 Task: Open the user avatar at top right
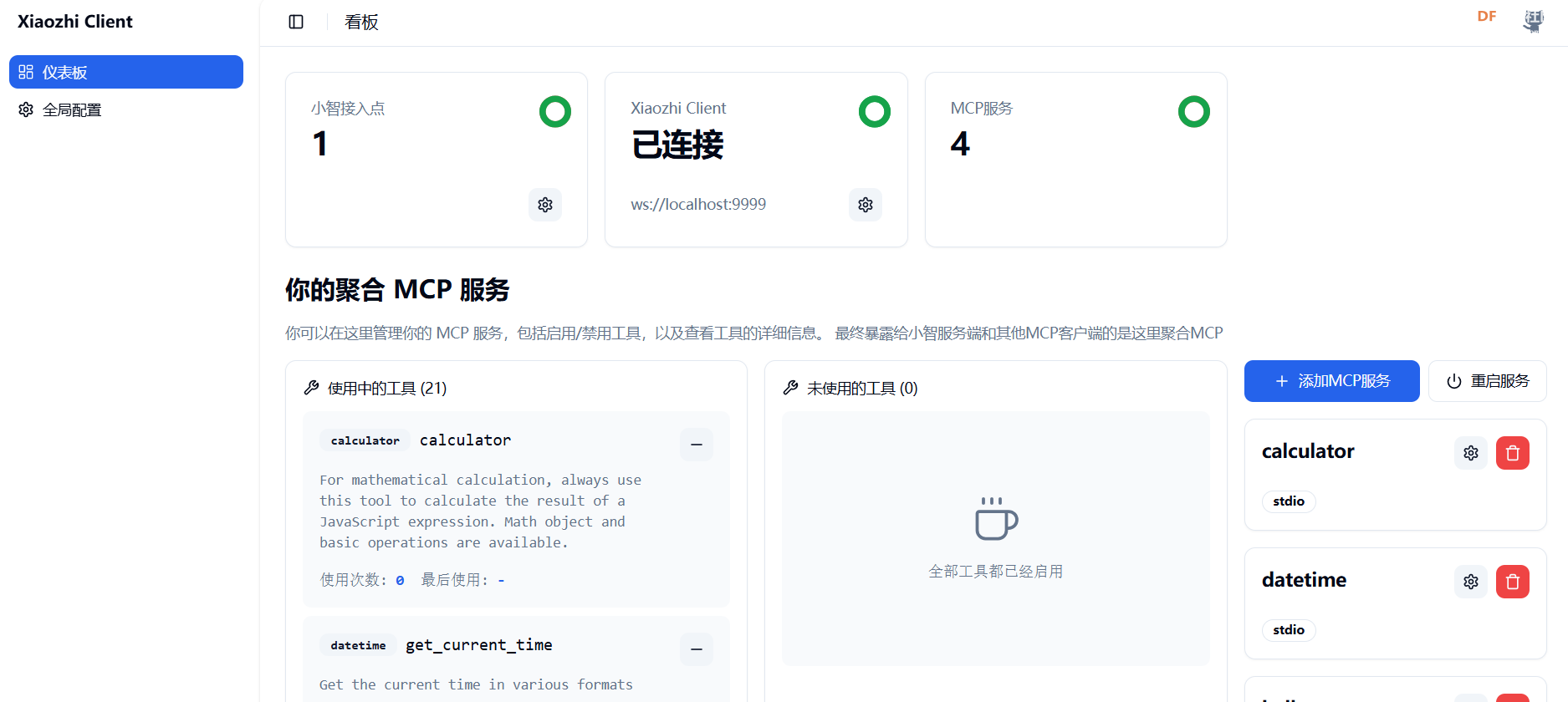click(x=1533, y=21)
